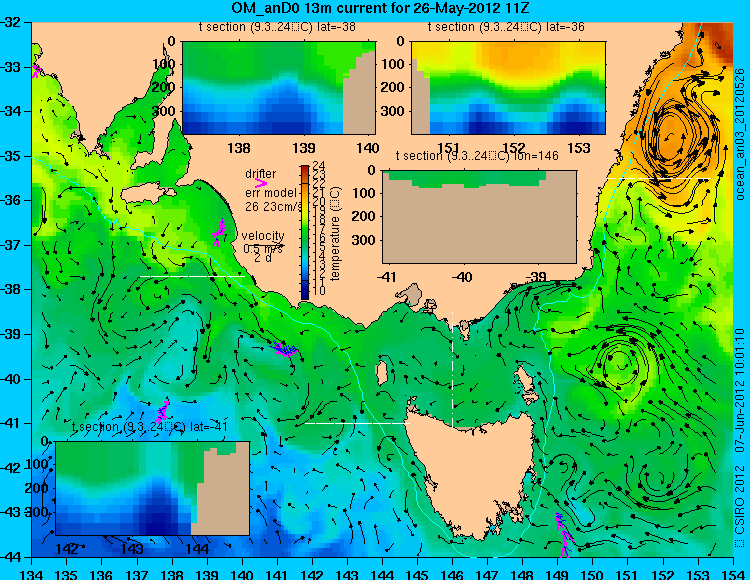
Task: Click the 'CSIRO 2012' credit text
Action: [x=740, y=506]
